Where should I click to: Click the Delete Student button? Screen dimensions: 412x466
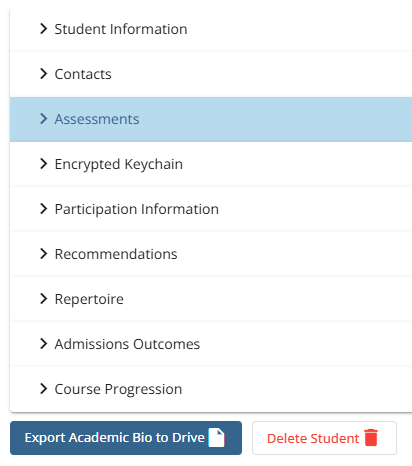click(324, 438)
